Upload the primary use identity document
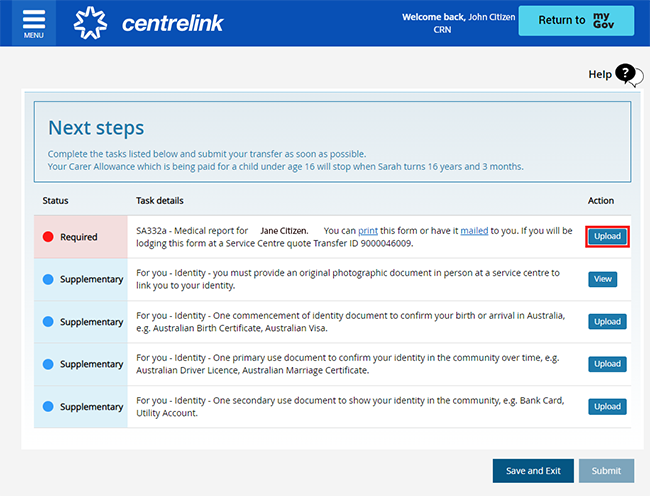Viewport: 650px width, 496px height. click(607, 364)
